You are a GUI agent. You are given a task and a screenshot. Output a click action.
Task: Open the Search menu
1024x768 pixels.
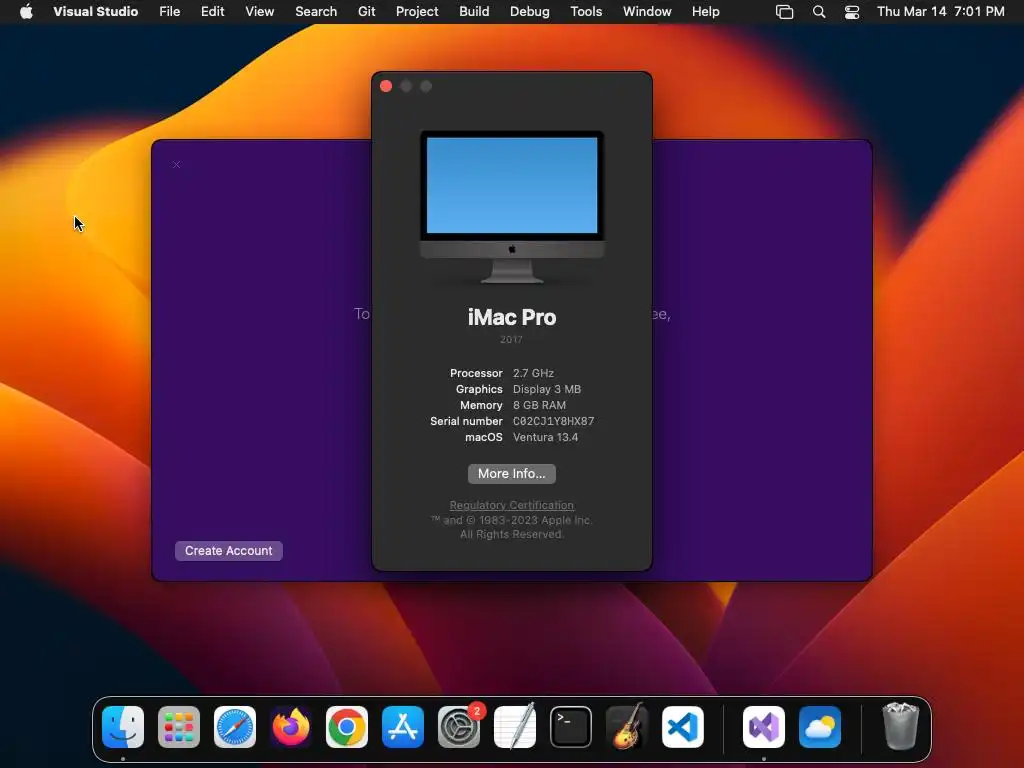pos(316,11)
